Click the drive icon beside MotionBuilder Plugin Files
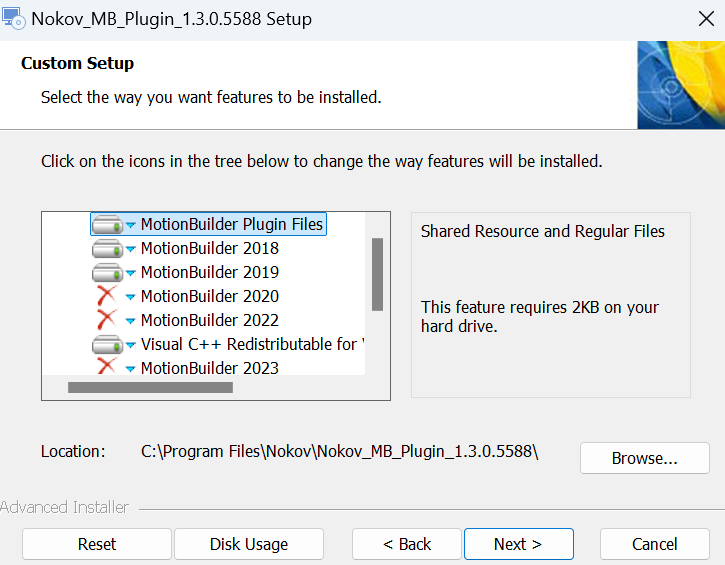725x565 pixels. coord(107,225)
